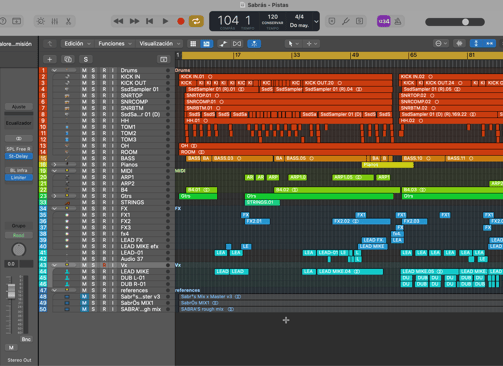Select the STRINGS.01 region
This screenshot has height=366, width=503.
(262, 202)
